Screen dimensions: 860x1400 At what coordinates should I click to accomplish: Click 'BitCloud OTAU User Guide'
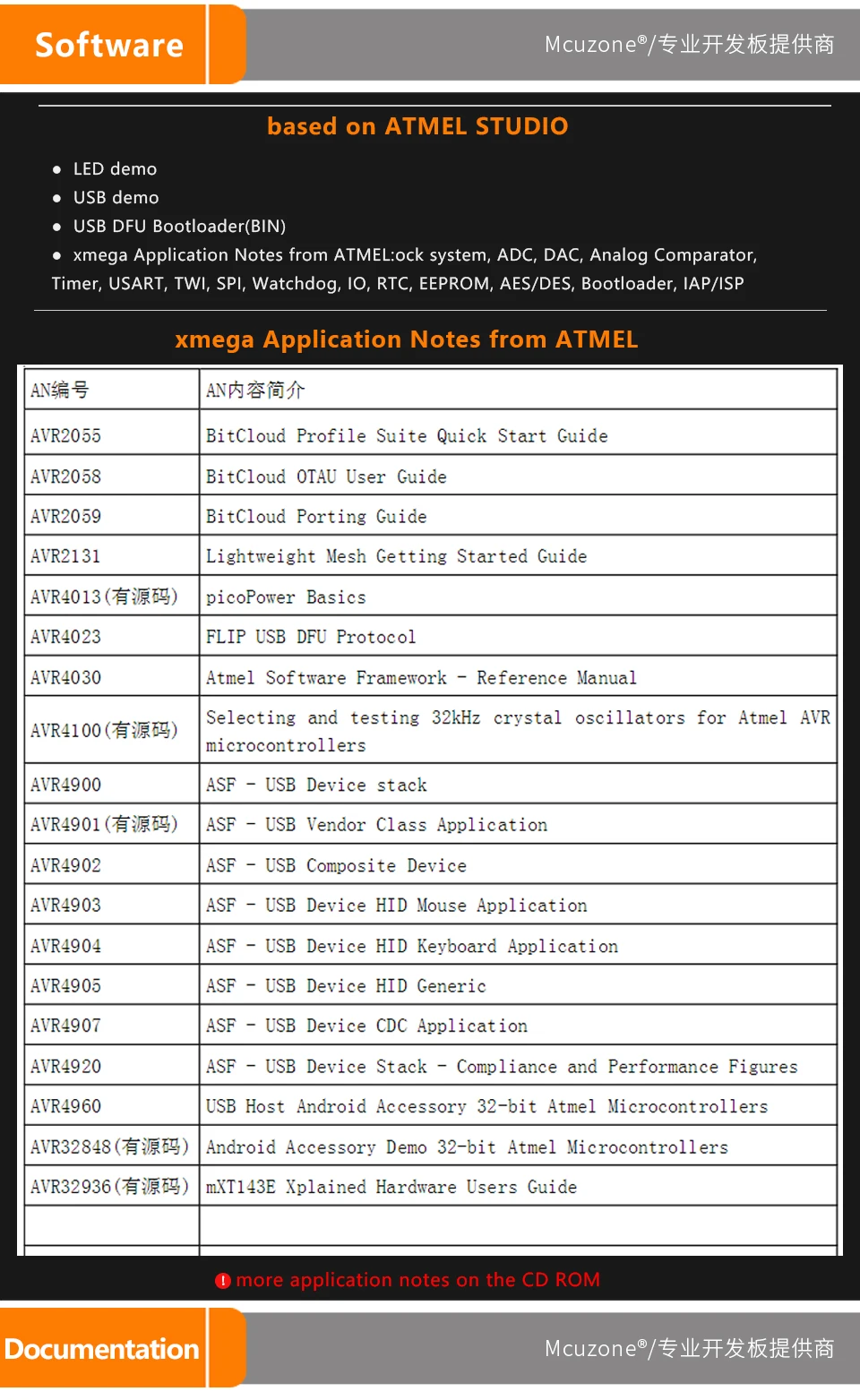tap(326, 477)
